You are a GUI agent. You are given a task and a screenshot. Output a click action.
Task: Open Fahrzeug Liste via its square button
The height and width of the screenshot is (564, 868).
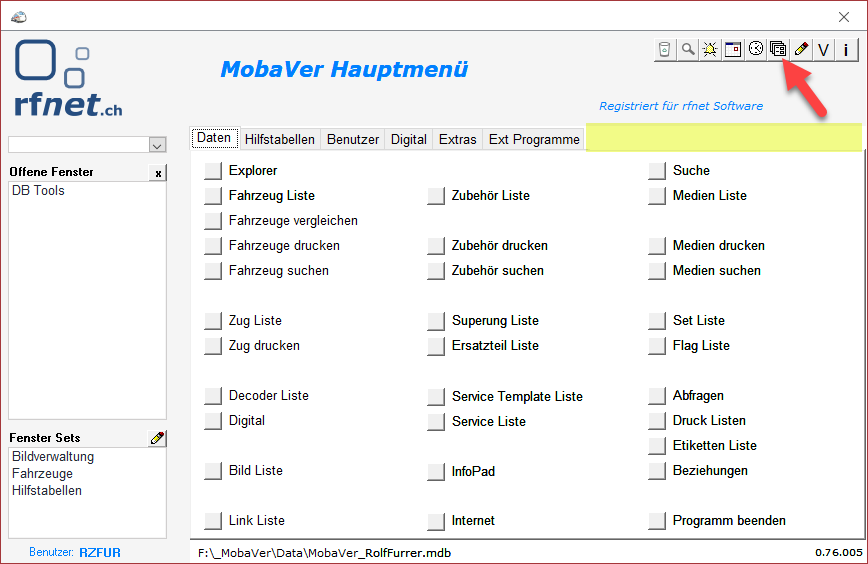[x=213, y=196]
